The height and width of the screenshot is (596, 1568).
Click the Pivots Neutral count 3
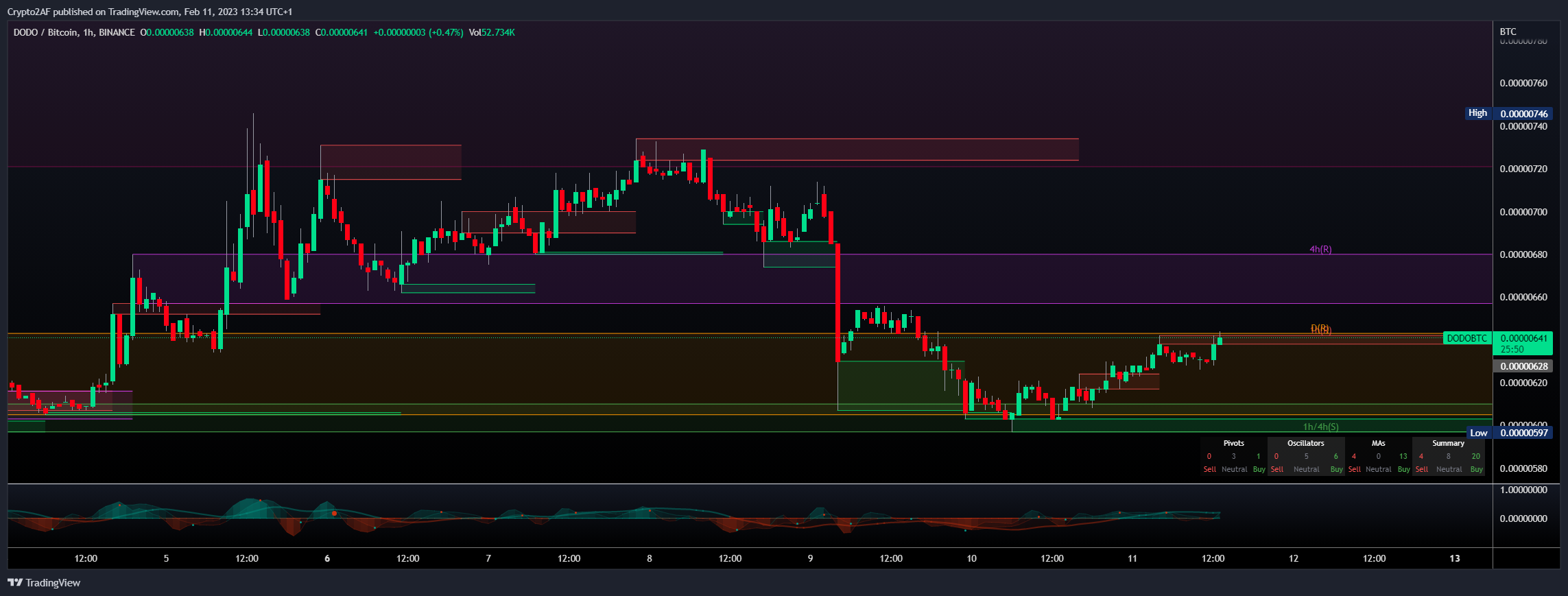[x=1234, y=456]
